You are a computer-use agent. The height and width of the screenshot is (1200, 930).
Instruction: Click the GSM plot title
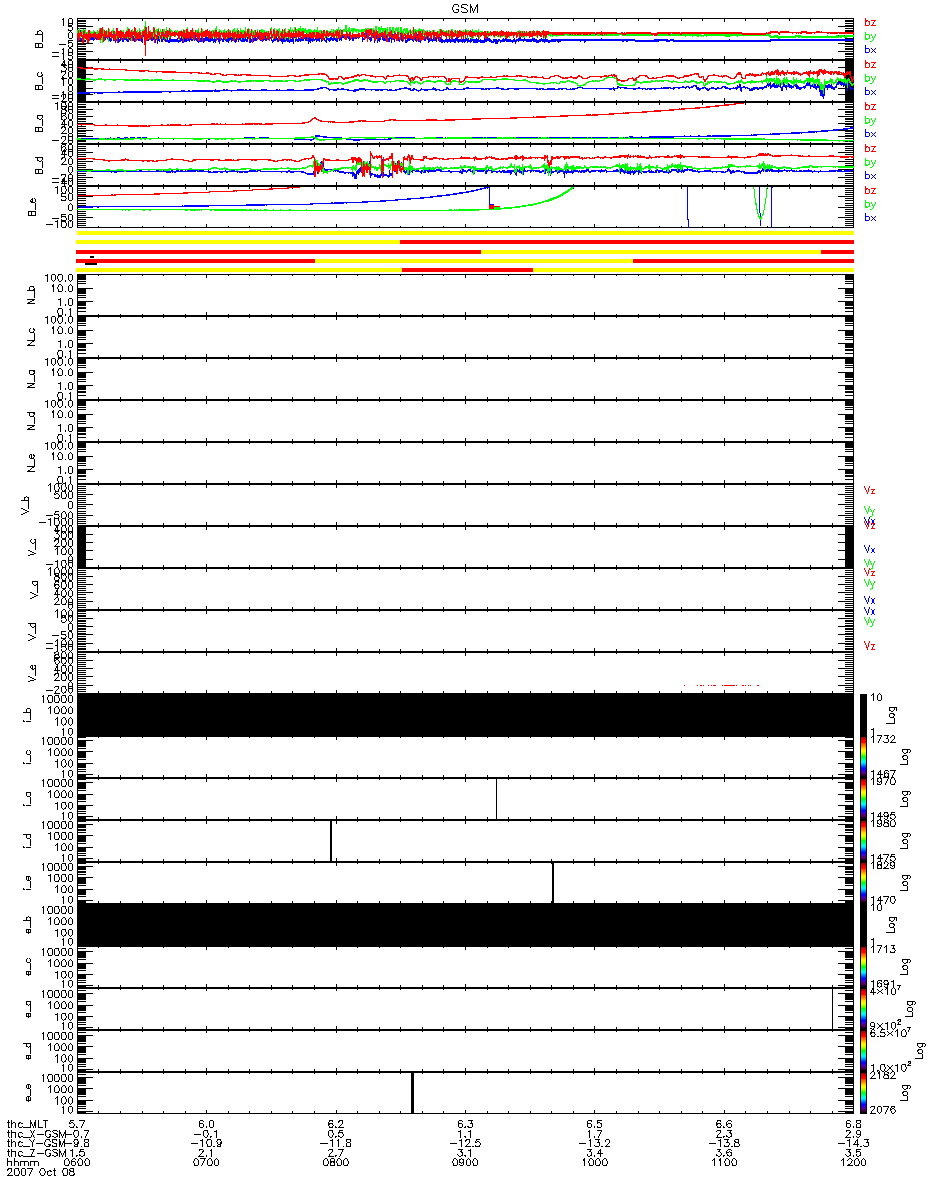[x=463, y=7]
